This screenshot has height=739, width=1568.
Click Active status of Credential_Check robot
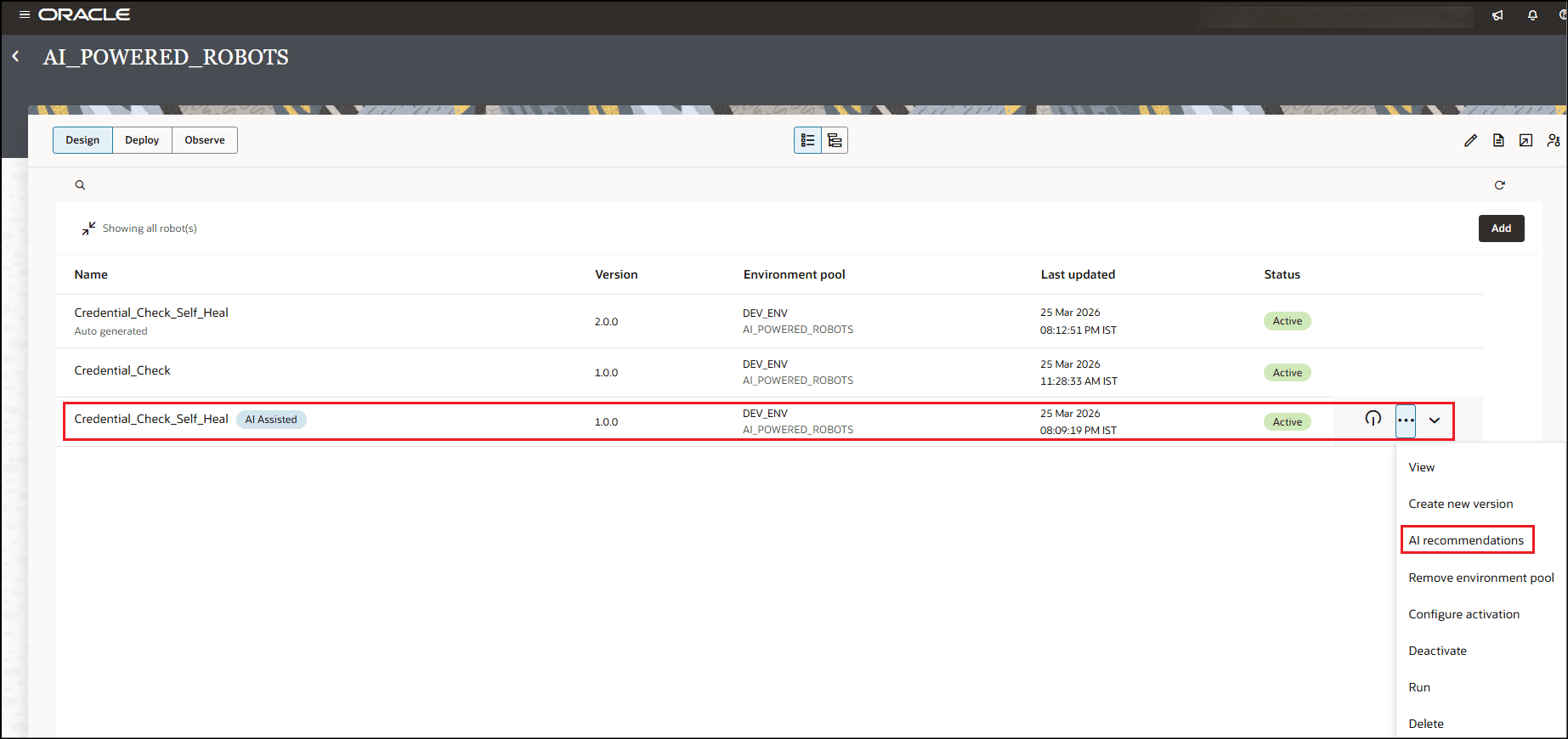pos(1288,373)
